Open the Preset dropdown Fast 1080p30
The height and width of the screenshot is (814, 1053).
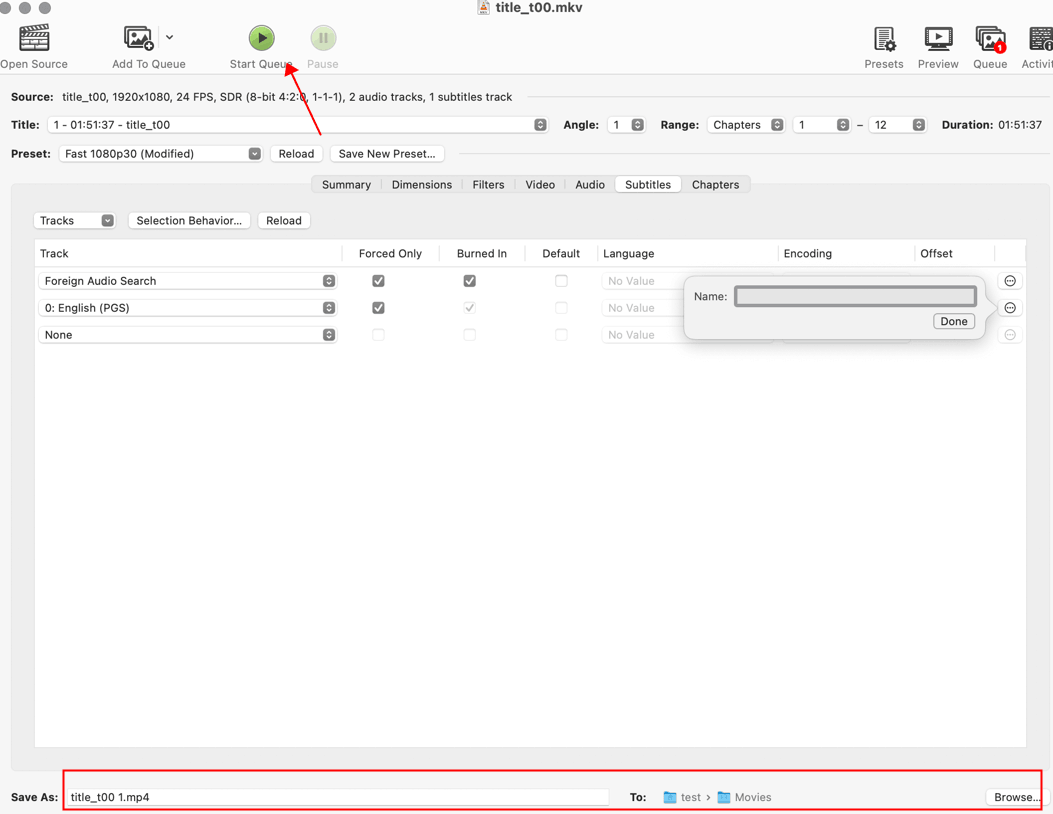tap(160, 154)
